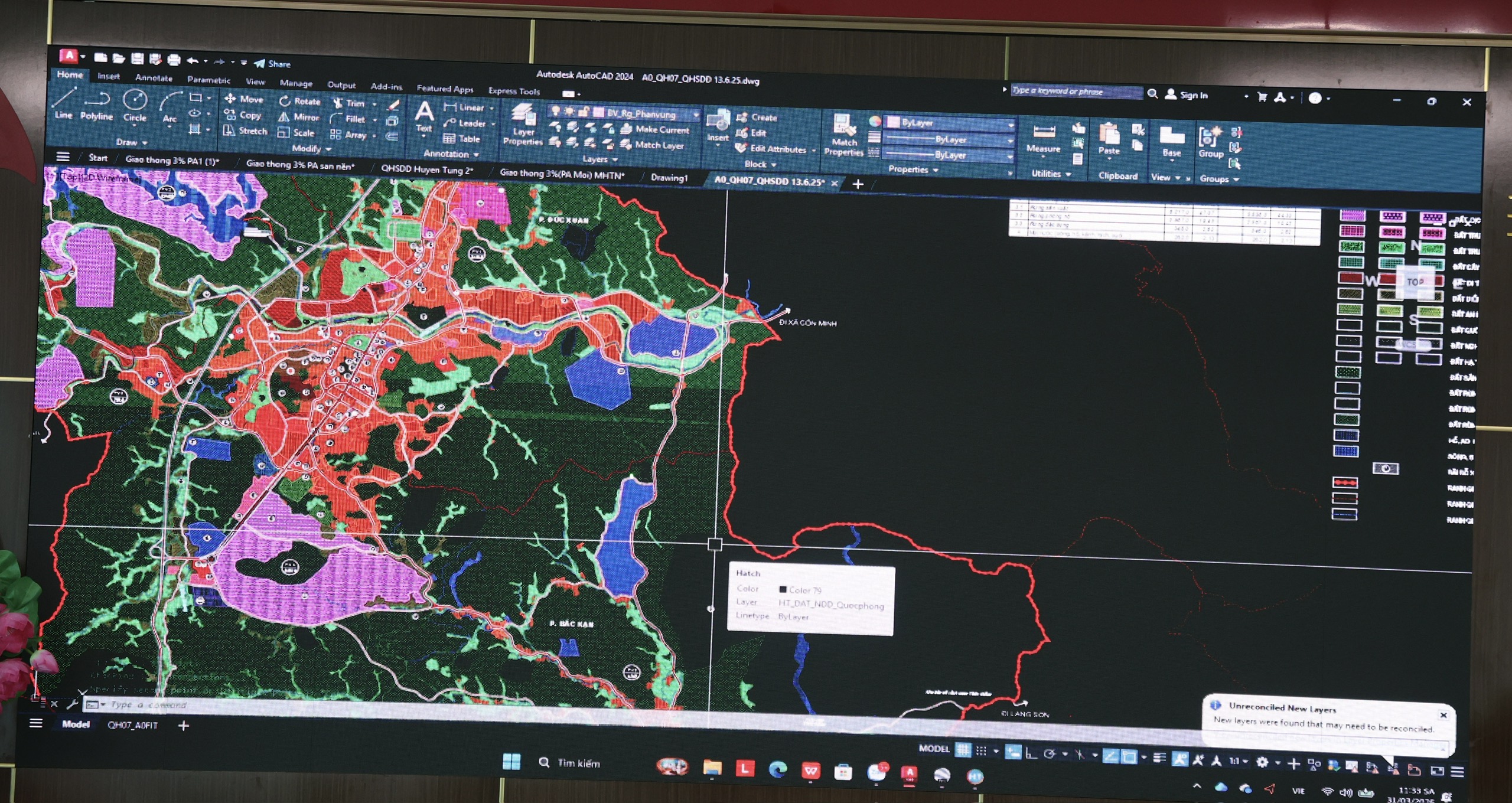Open the ByLayer color dropdown

click(x=1011, y=124)
